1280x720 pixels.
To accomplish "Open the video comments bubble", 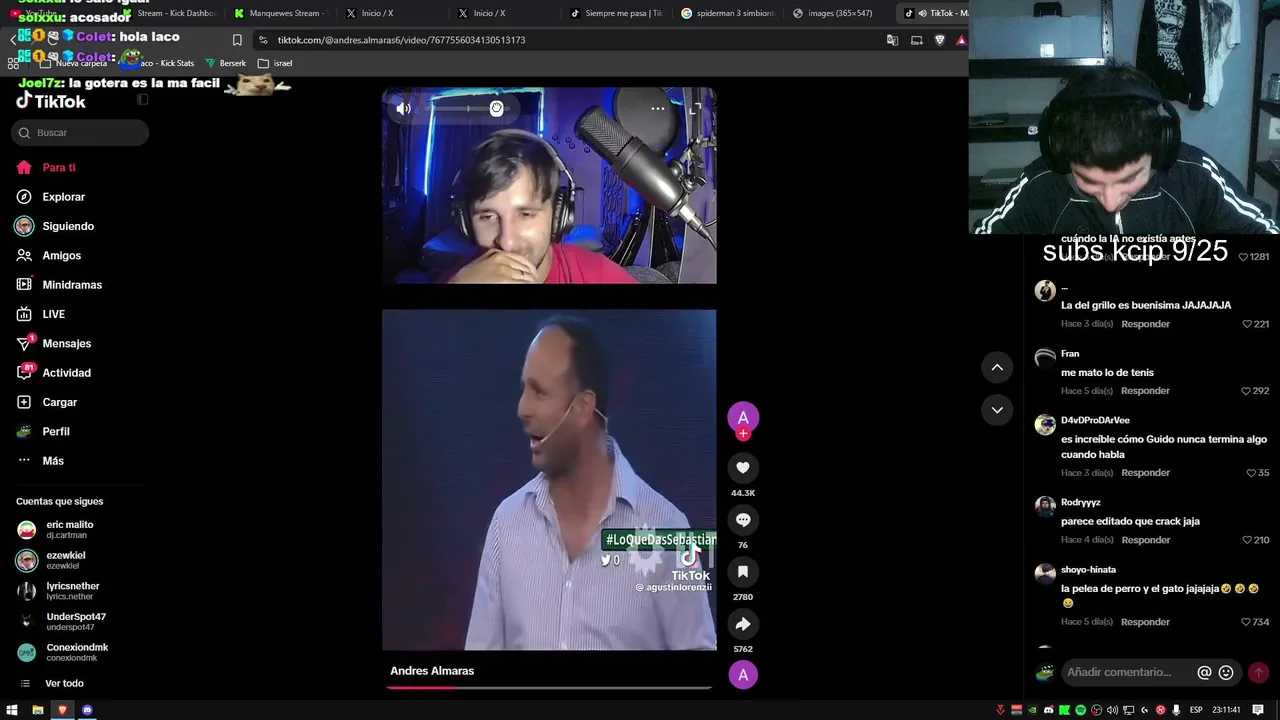I will click(x=743, y=520).
